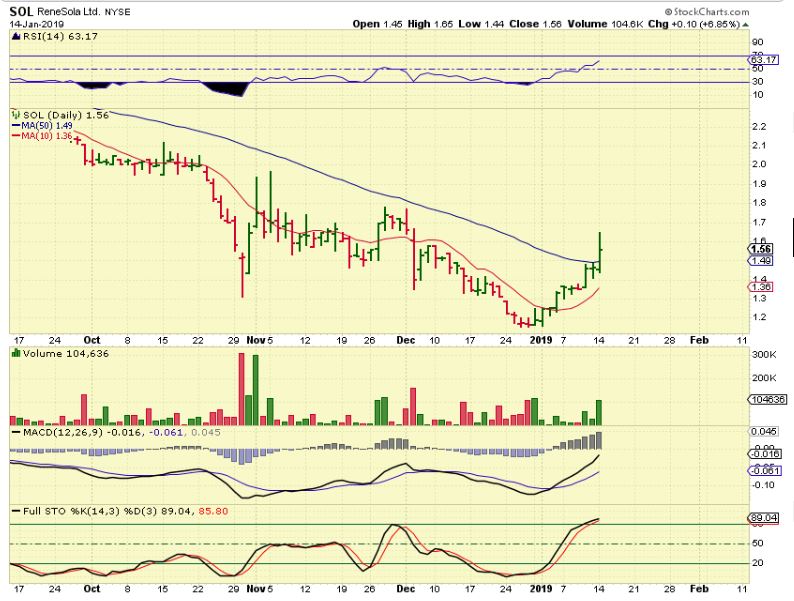Screen dimensions: 794x601
Task: Click the High 1.65 value
Action: pyautogui.click(x=430, y=24)
